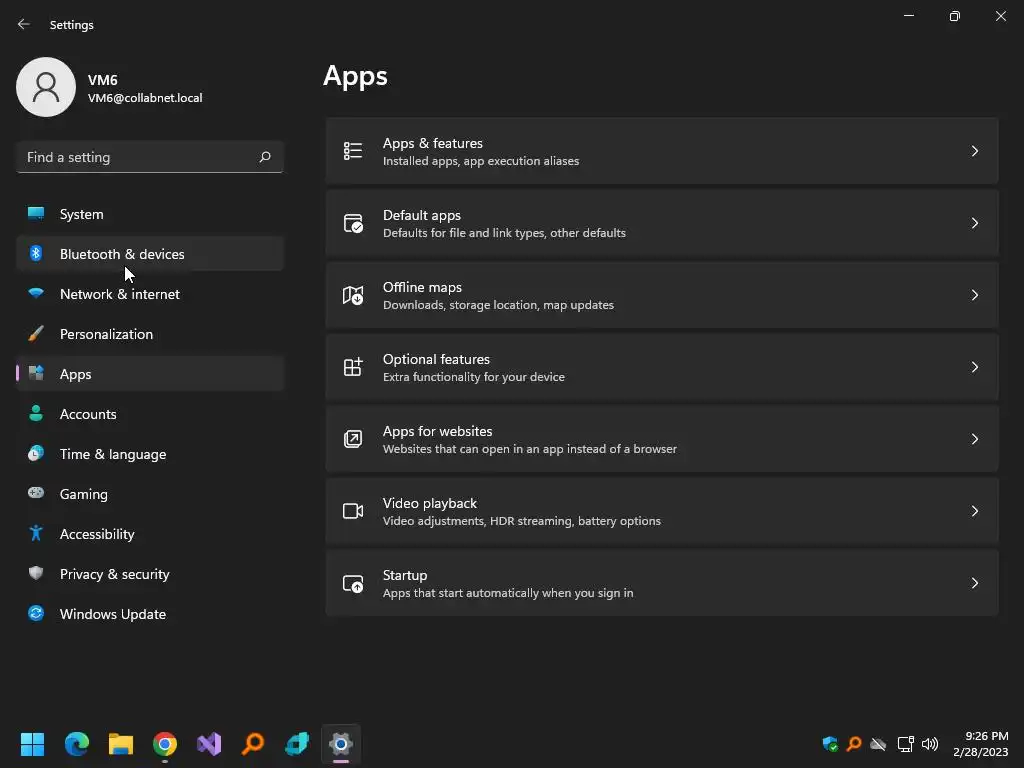1024x768 pixels.
Task: Click the Startup icon in the list
Action: (x=353, y=583)
